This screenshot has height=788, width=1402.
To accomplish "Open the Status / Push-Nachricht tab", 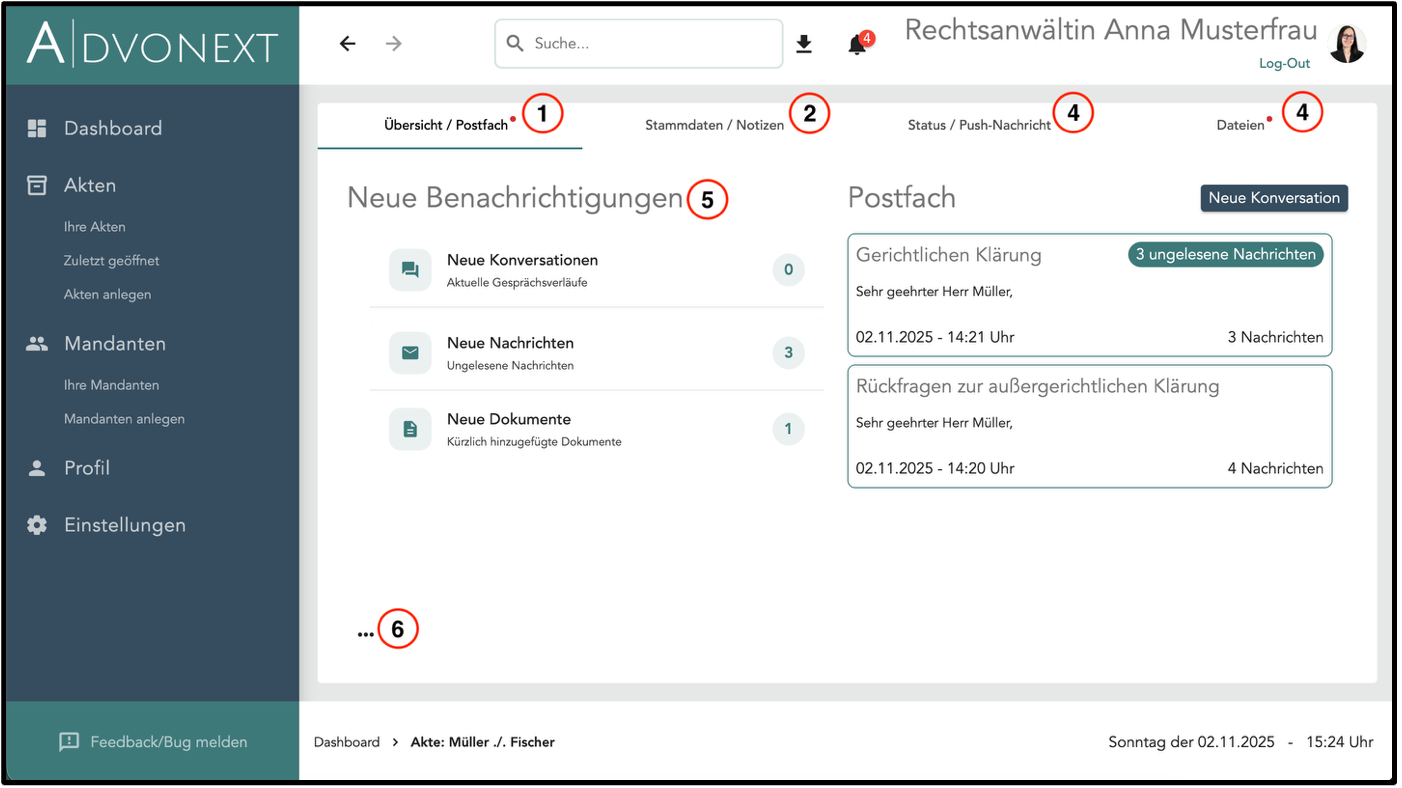I will click(979, 126).
